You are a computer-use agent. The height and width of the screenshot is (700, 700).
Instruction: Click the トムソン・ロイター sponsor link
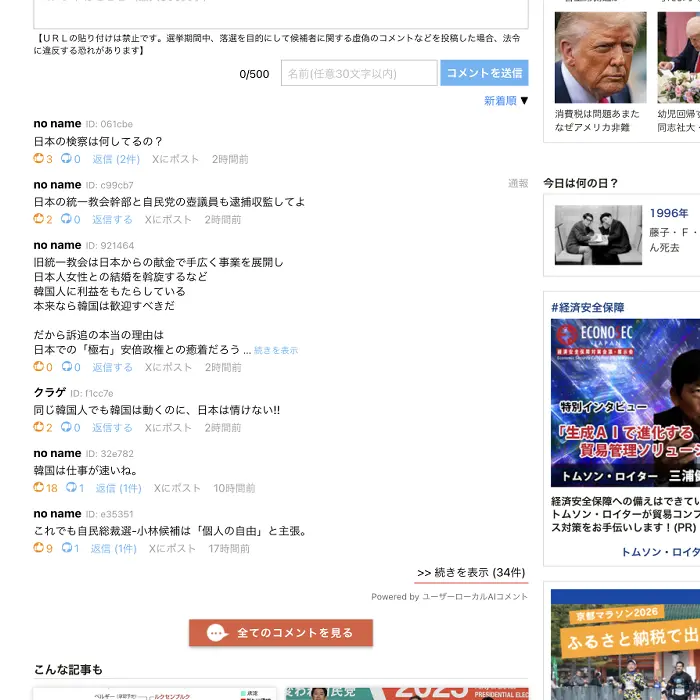click(660, 552)
